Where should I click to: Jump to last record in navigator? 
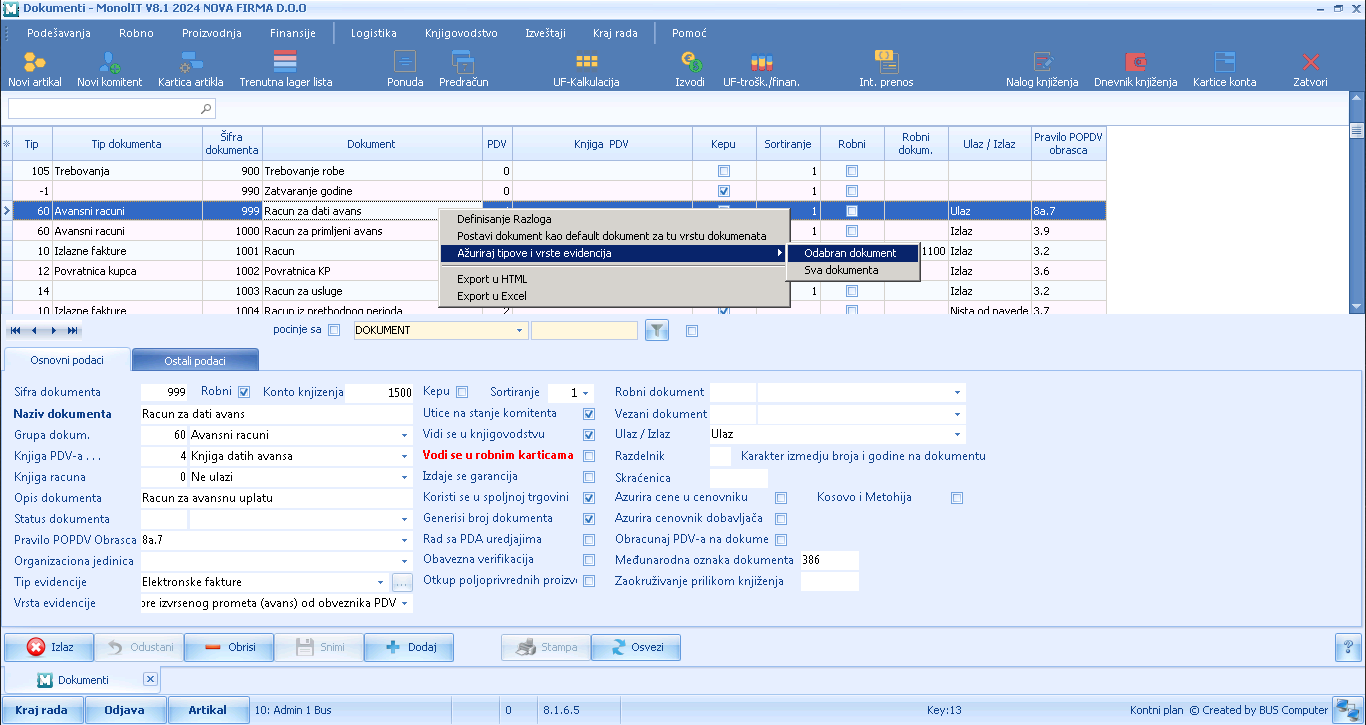coord(73,330)
